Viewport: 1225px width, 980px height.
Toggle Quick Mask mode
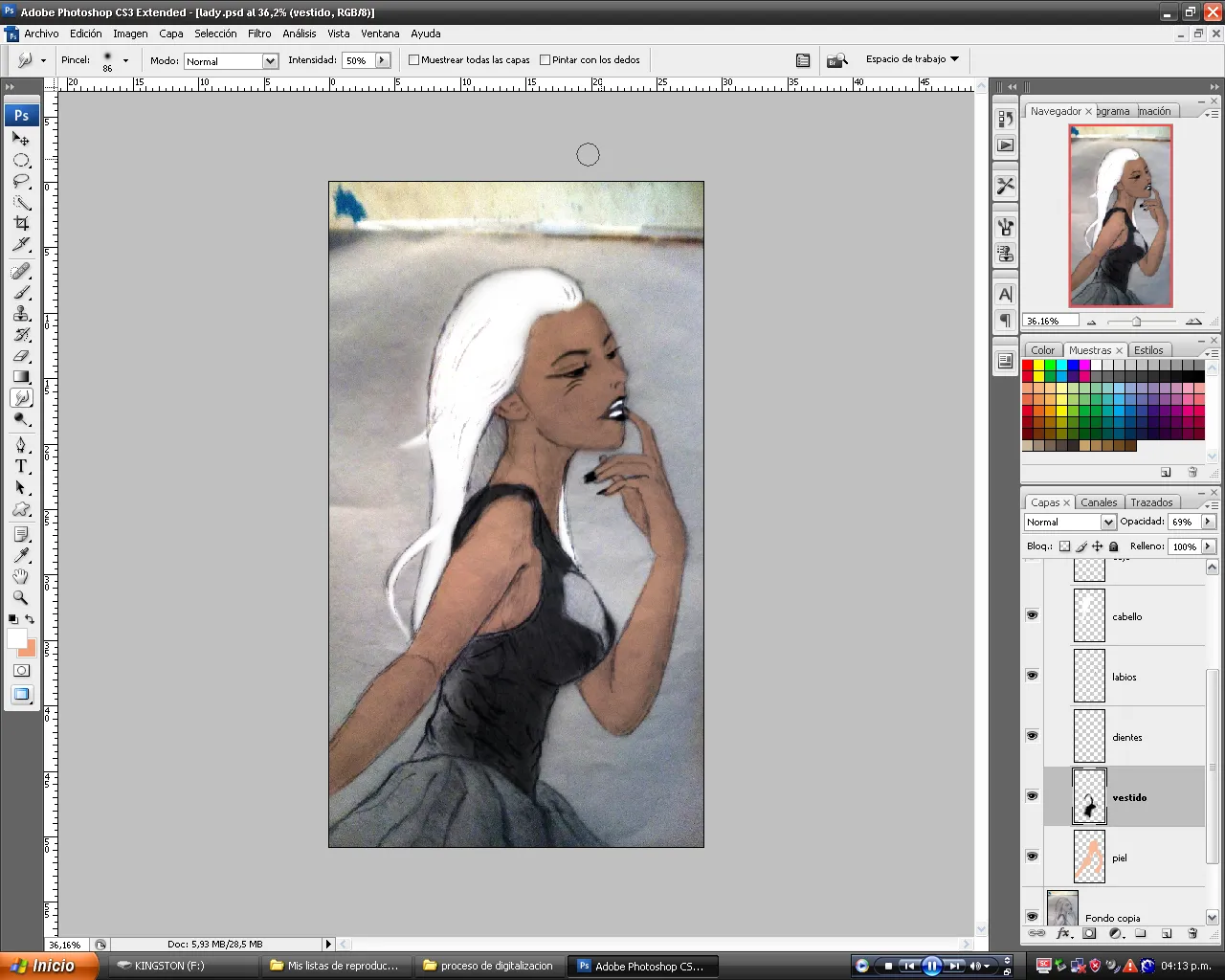pyautogui.click(x=21, y=671)
